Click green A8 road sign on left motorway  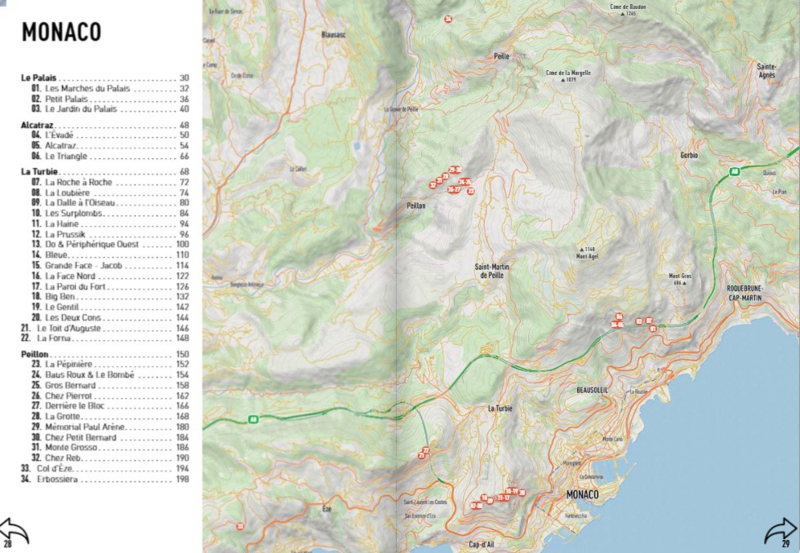[x=253, y=419]
